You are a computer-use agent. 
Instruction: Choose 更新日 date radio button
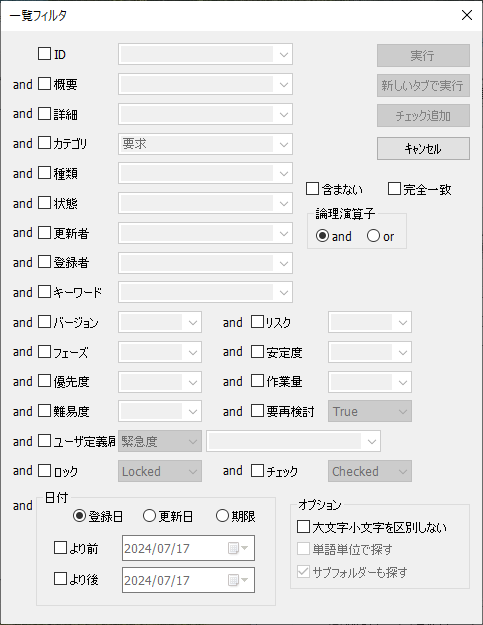pyautogui.click(x=149, y=516)
